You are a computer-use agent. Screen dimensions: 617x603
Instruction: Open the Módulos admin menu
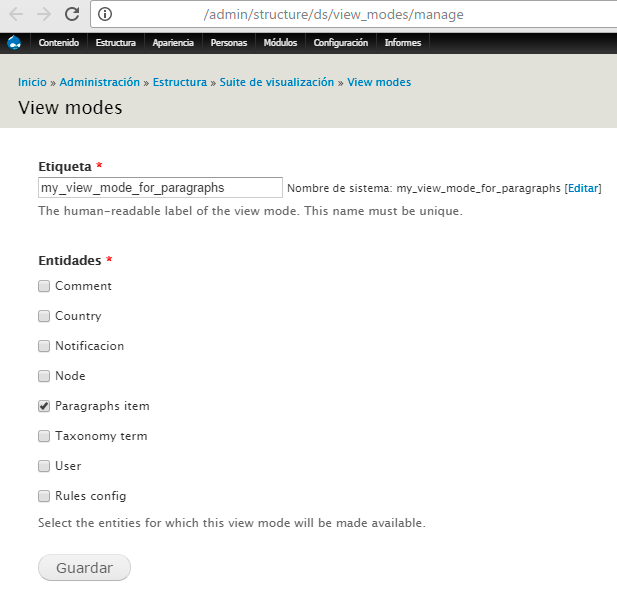point(280,43)
